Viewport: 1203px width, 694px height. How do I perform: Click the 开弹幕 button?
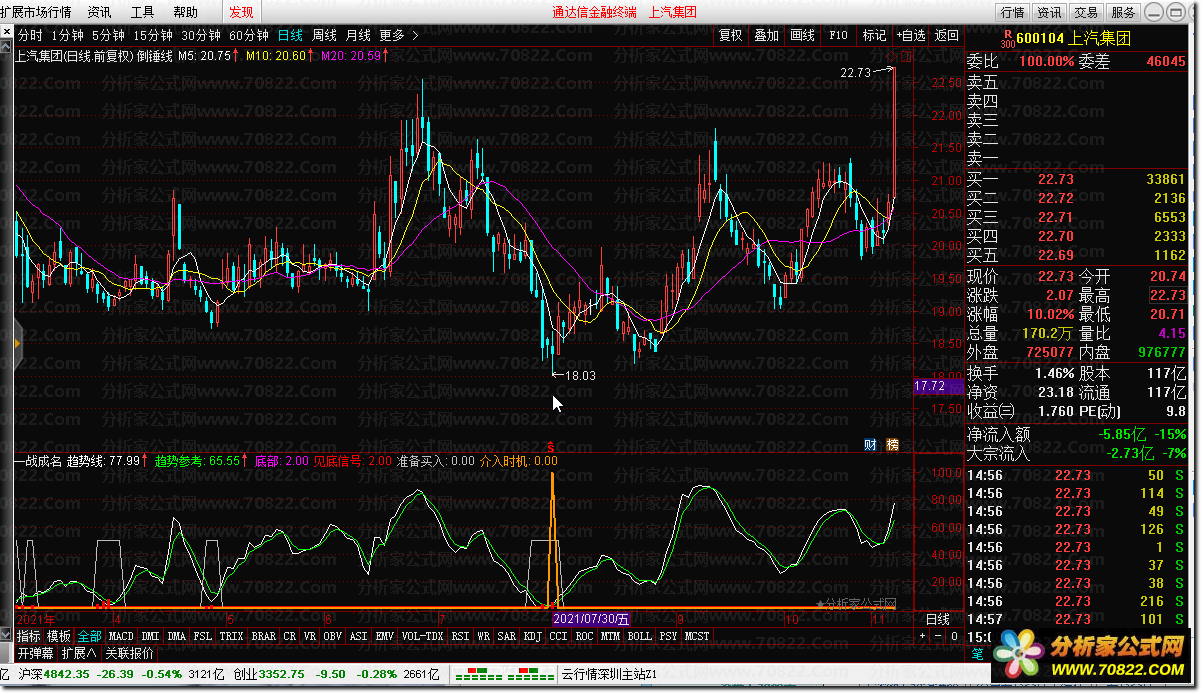[x=35, y=654]
